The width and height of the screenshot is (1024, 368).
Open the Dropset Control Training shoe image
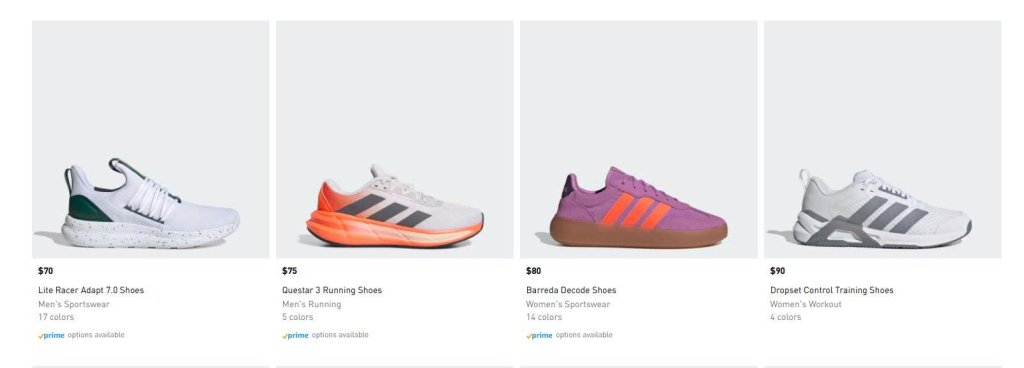[882, 139]
